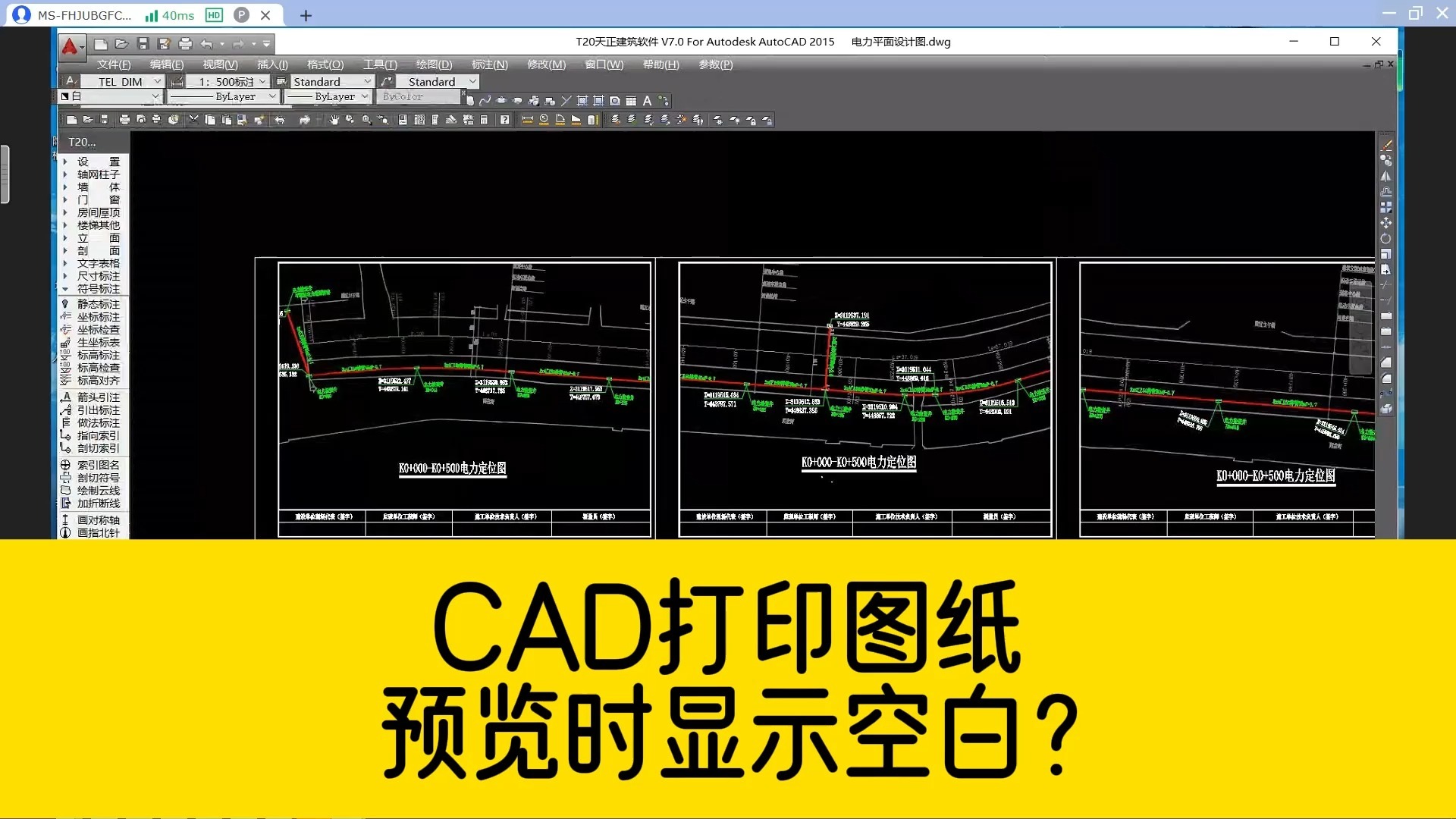Click the HD quality indicator badge in taskbar

tap(215, 15)
